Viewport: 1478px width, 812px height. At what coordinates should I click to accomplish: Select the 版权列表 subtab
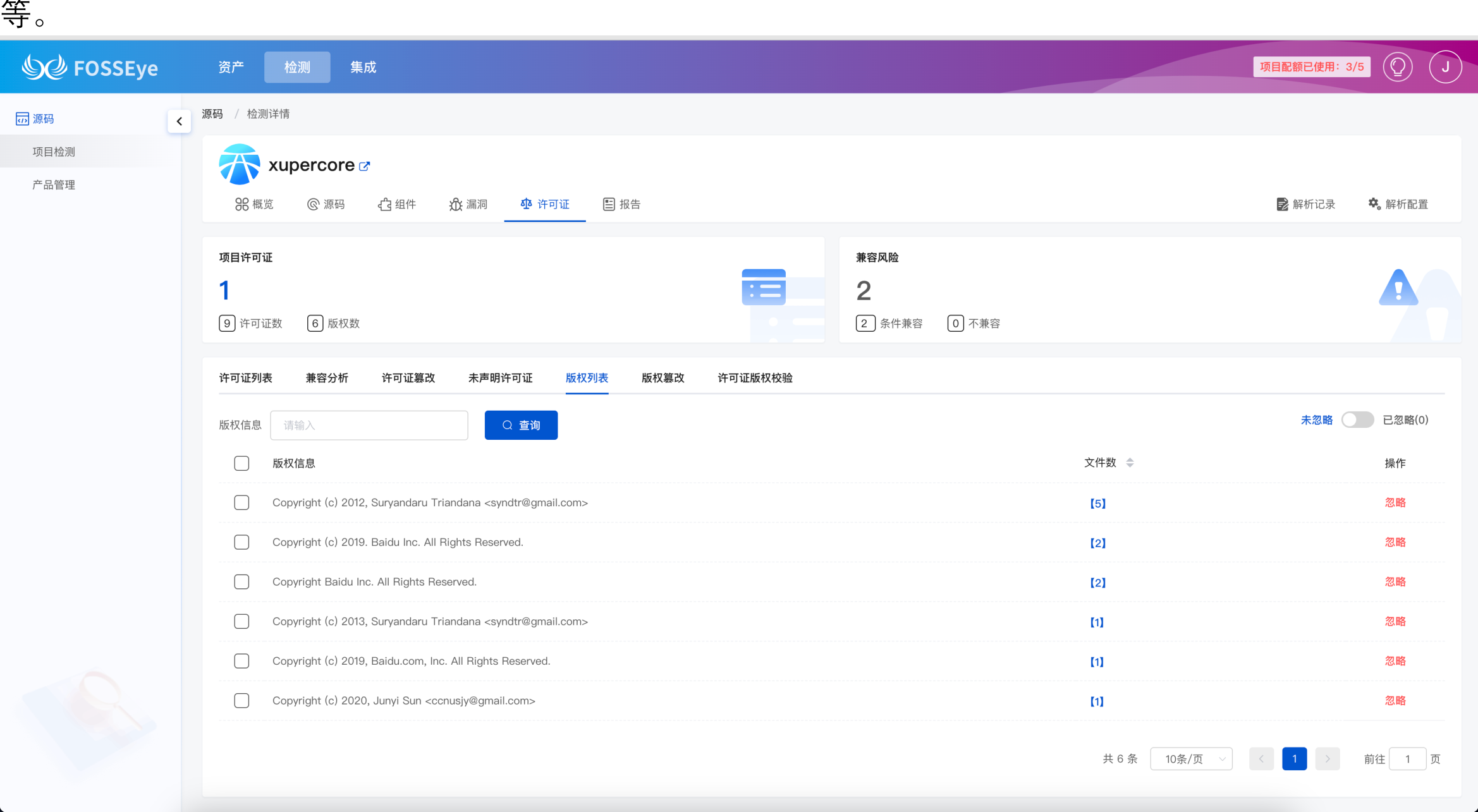click(x=587, y=378)
